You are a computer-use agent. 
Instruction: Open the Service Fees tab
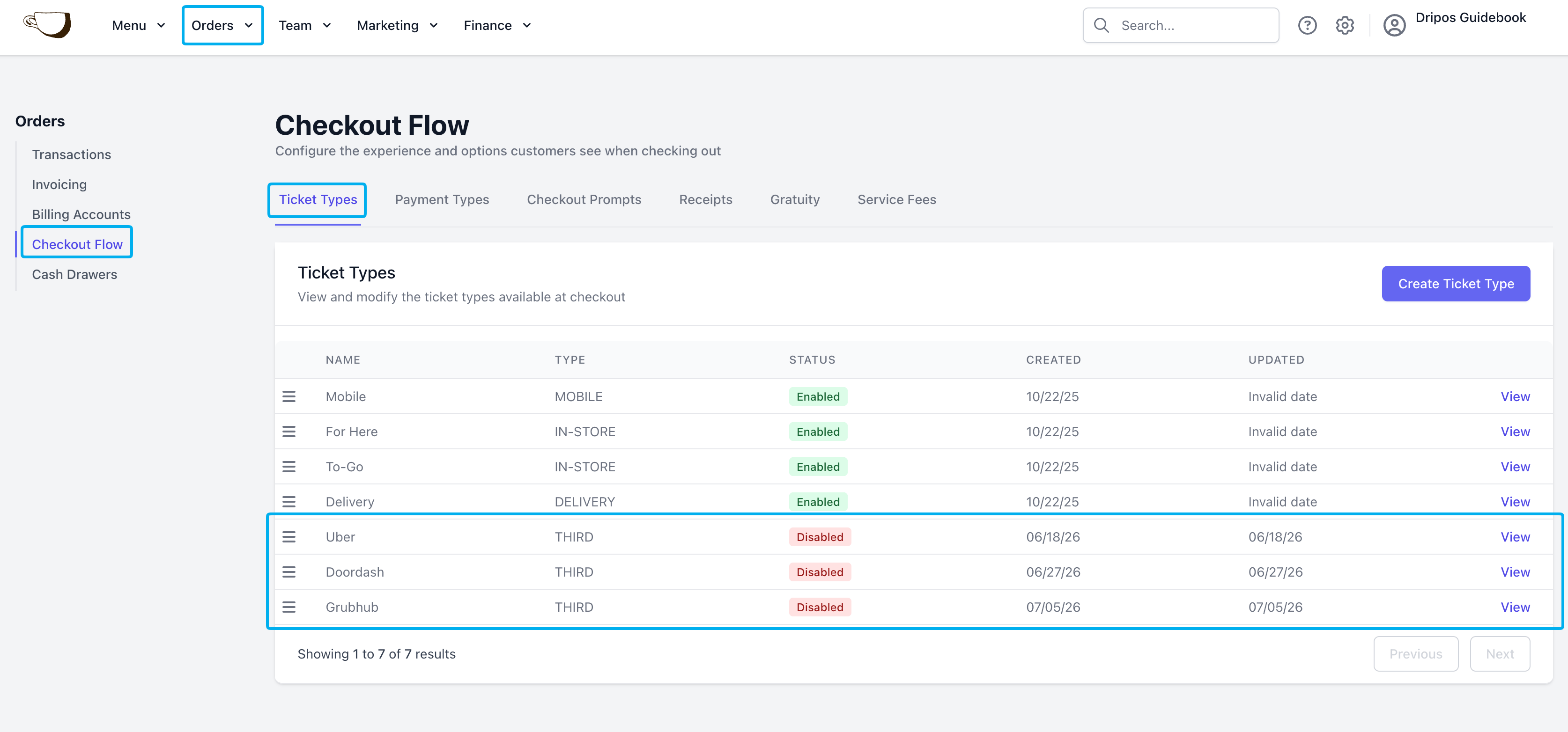[x=896, y=199]
